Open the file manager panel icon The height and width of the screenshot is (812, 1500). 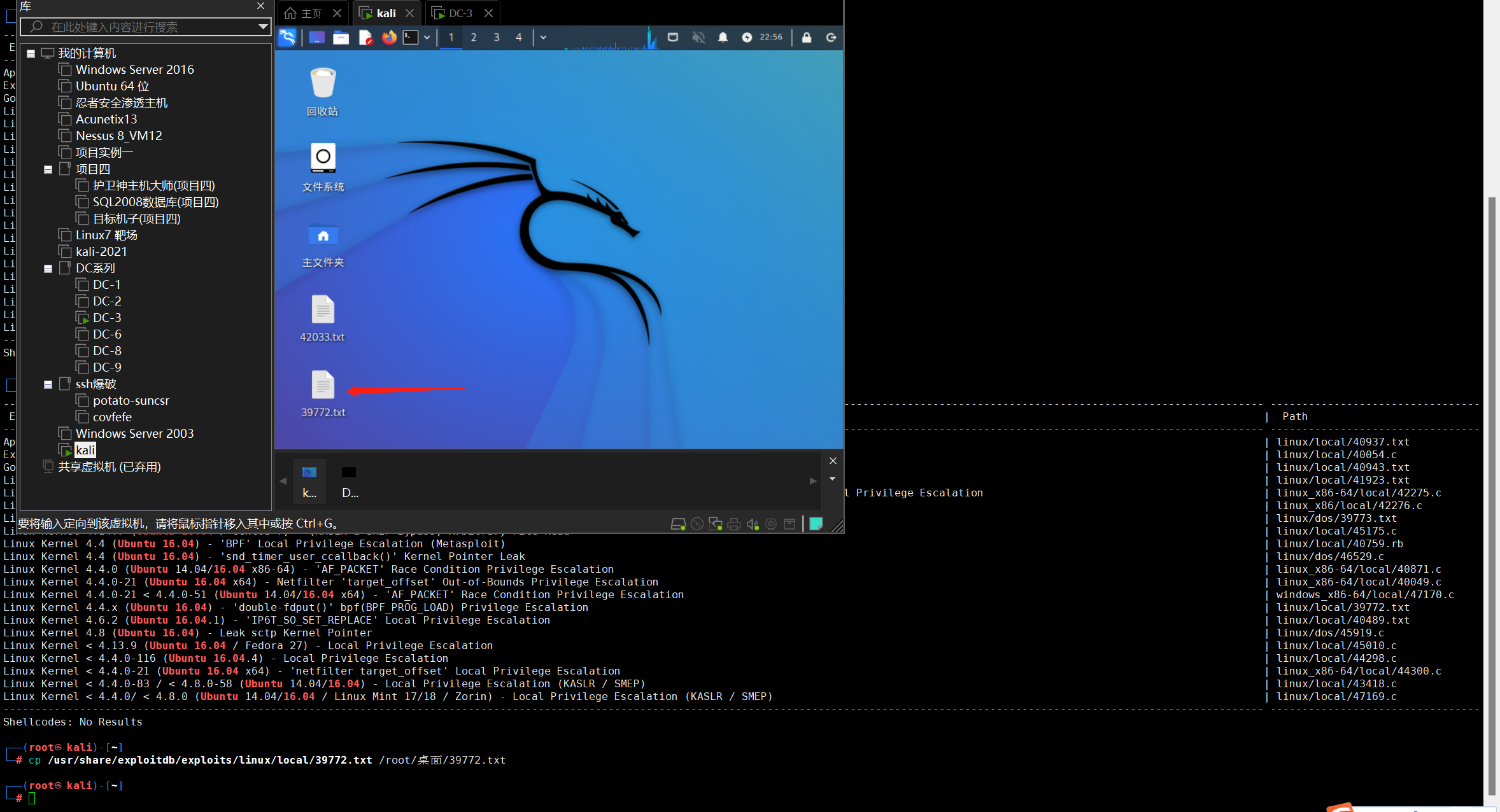click(x=341, y=38)
